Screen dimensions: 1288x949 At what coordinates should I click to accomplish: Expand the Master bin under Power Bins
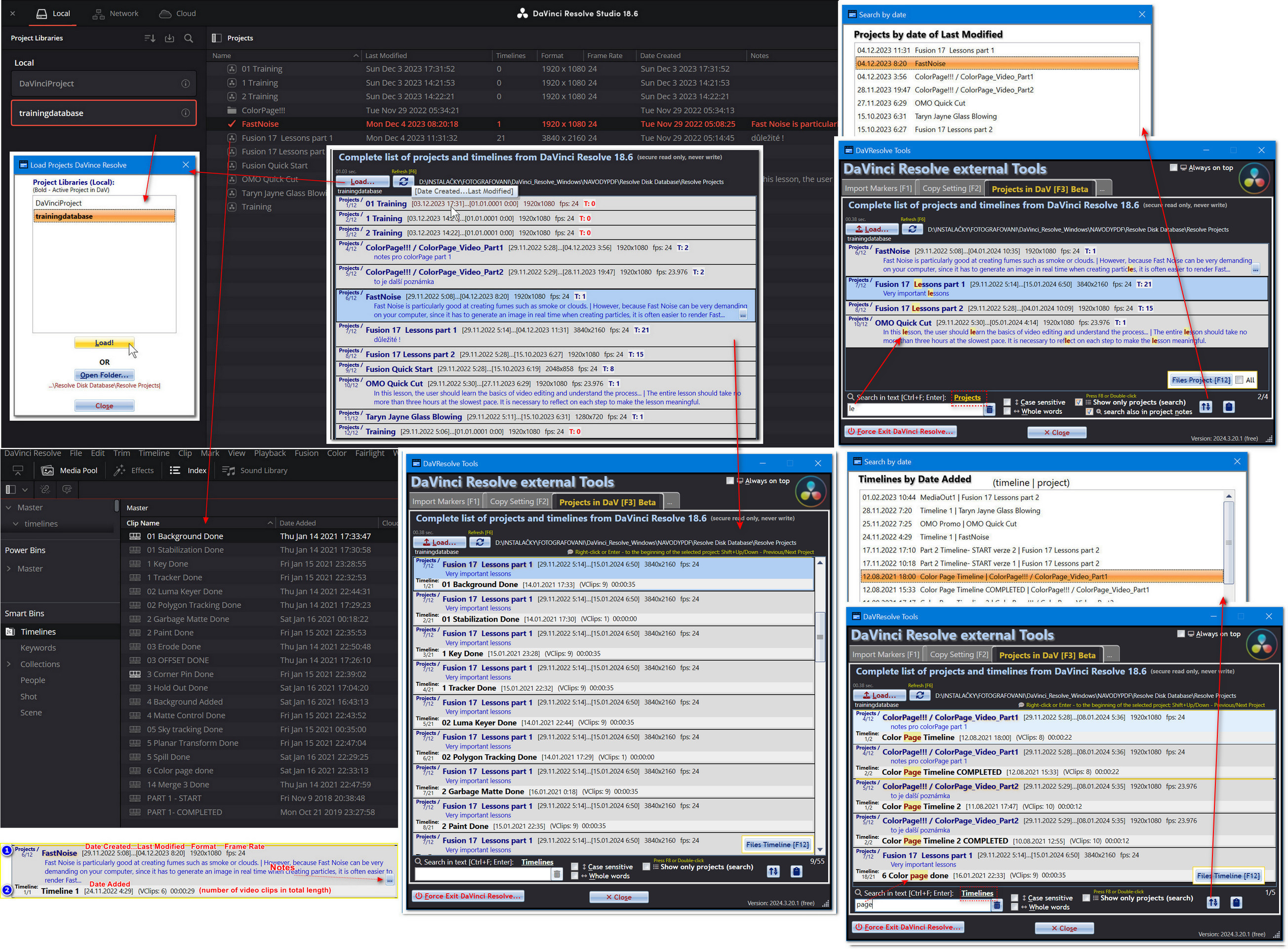(8, 569)
